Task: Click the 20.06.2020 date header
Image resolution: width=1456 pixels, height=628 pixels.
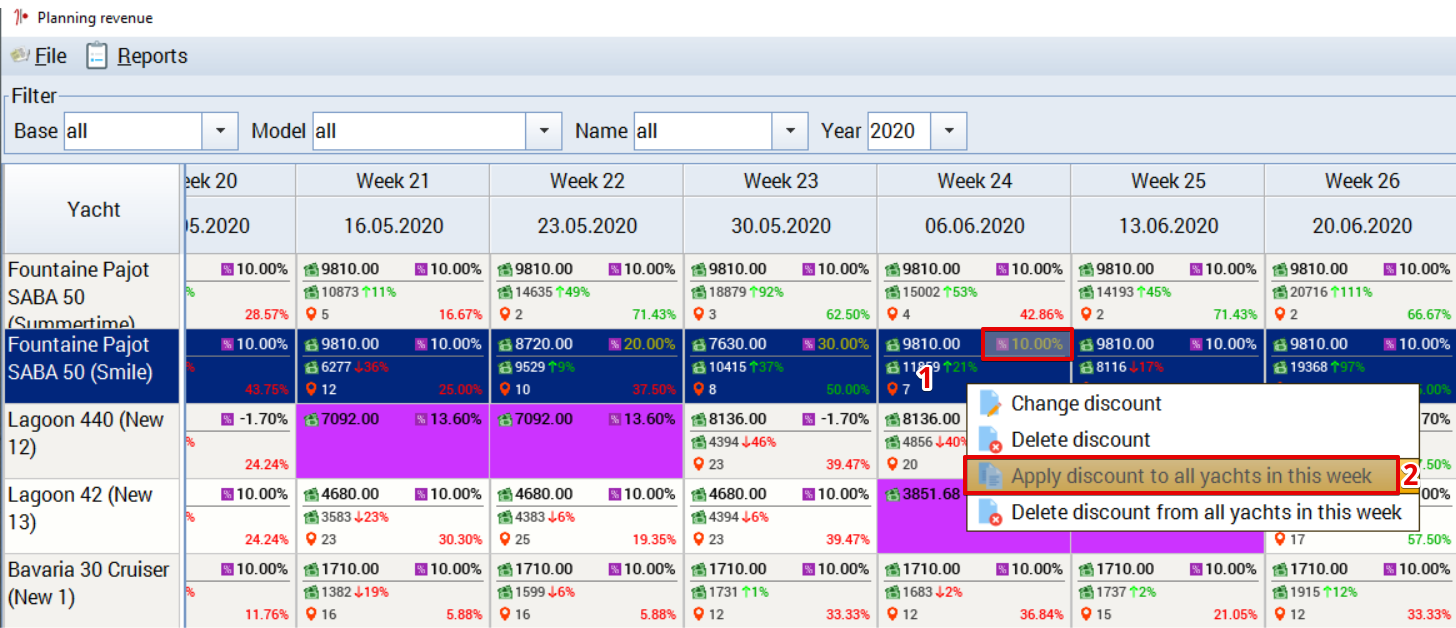Action: pyautogui.click(x=1362, y=226)
